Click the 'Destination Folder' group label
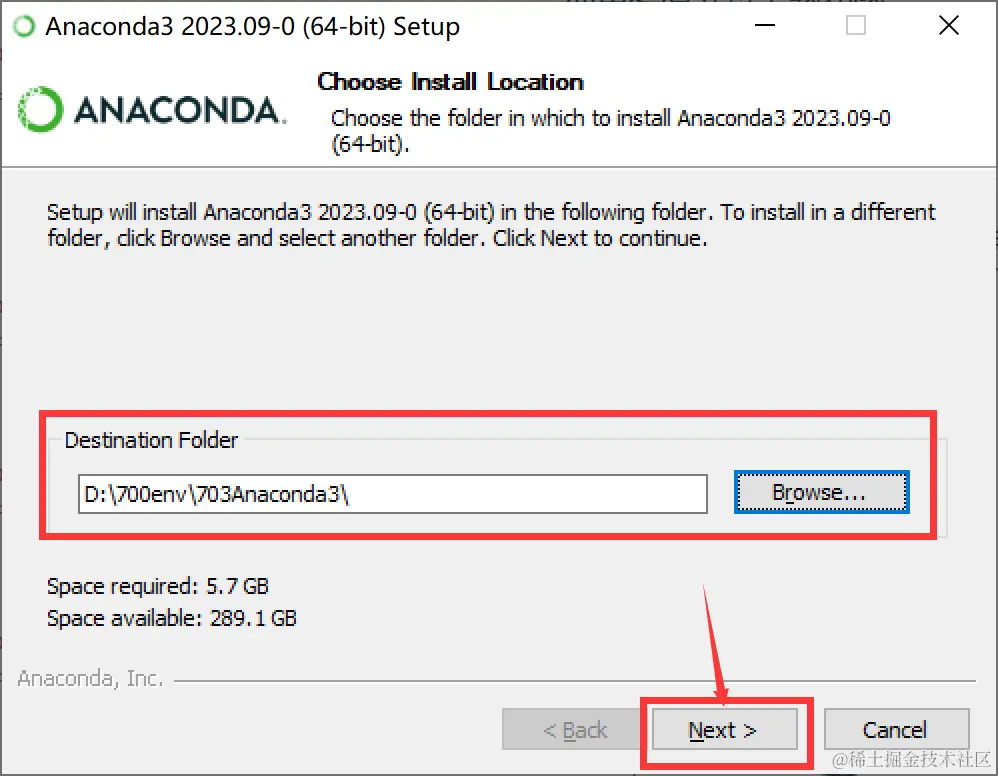The image size is (998, 776). (x=151, y=440)
